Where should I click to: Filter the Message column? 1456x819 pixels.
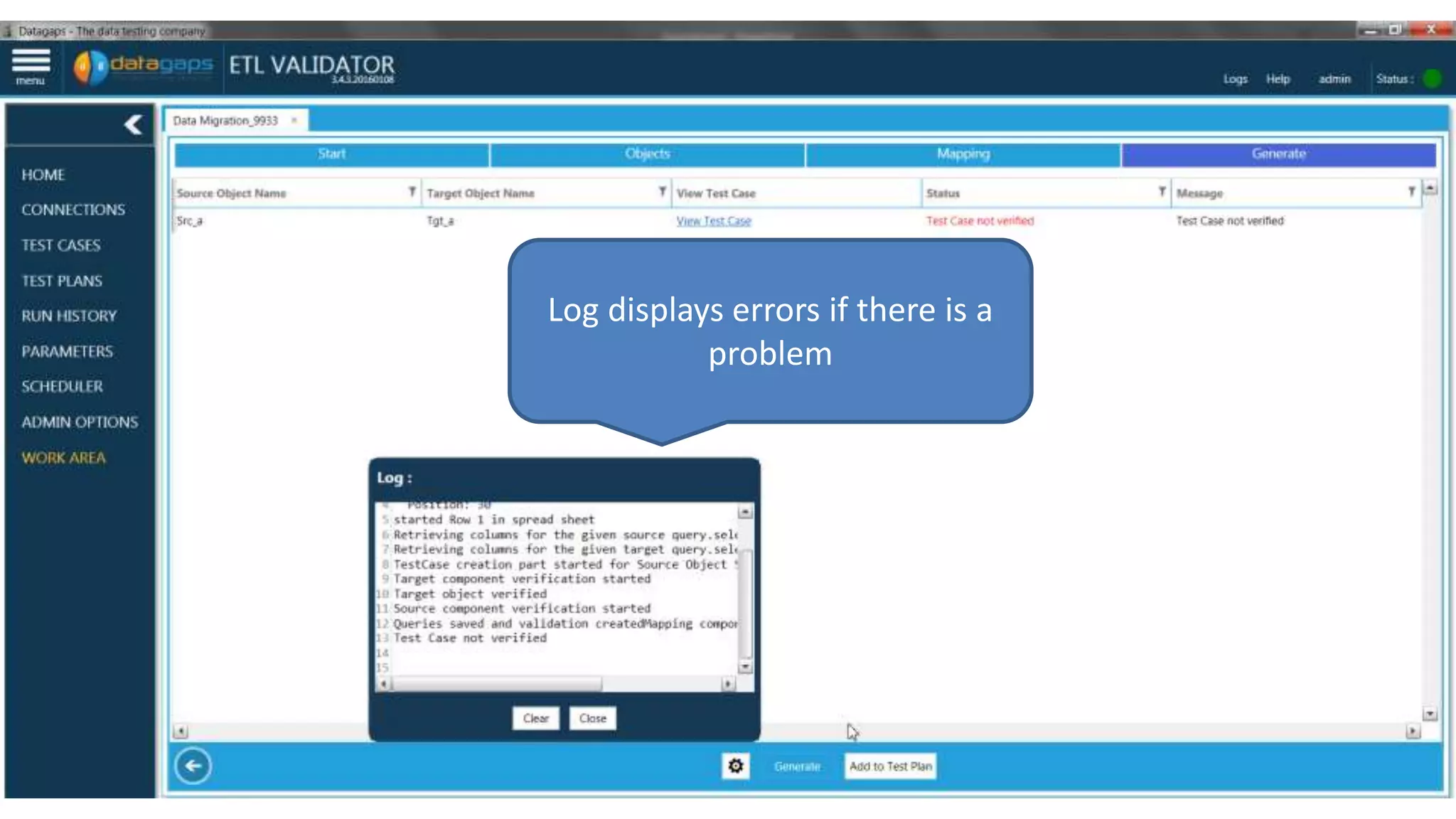click(x=1411, y=192)
